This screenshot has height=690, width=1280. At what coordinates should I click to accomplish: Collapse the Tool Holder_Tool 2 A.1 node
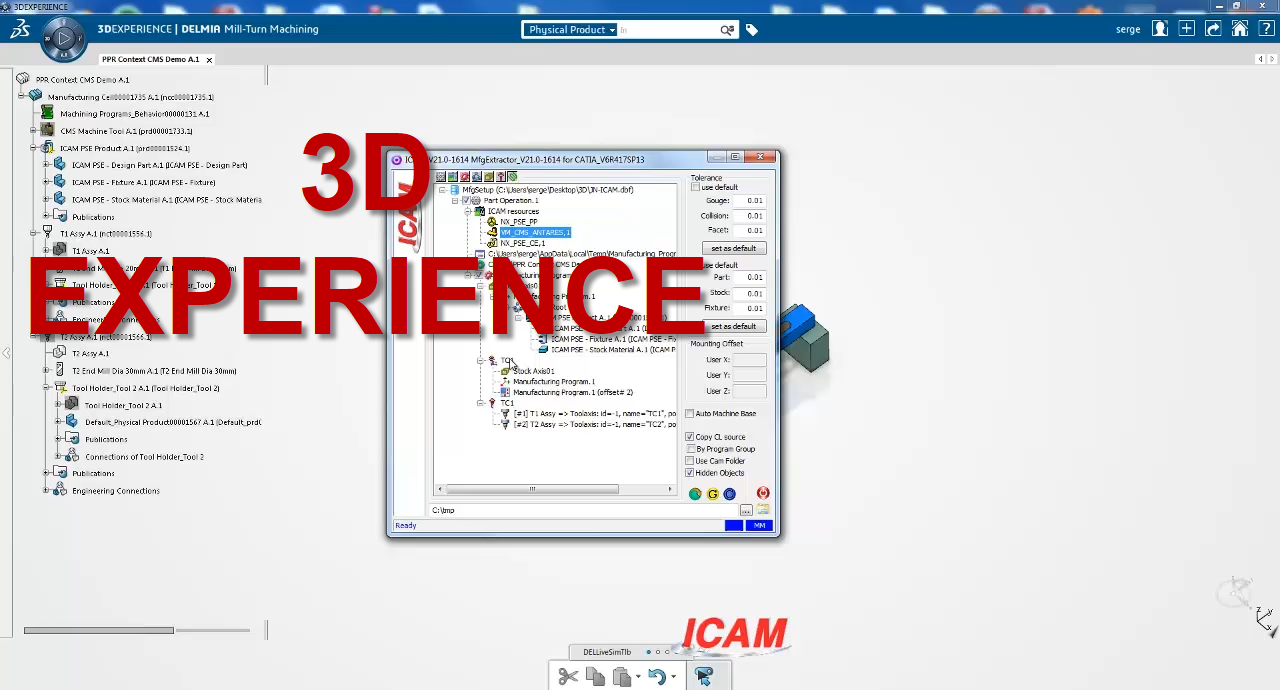coord(46,388)
